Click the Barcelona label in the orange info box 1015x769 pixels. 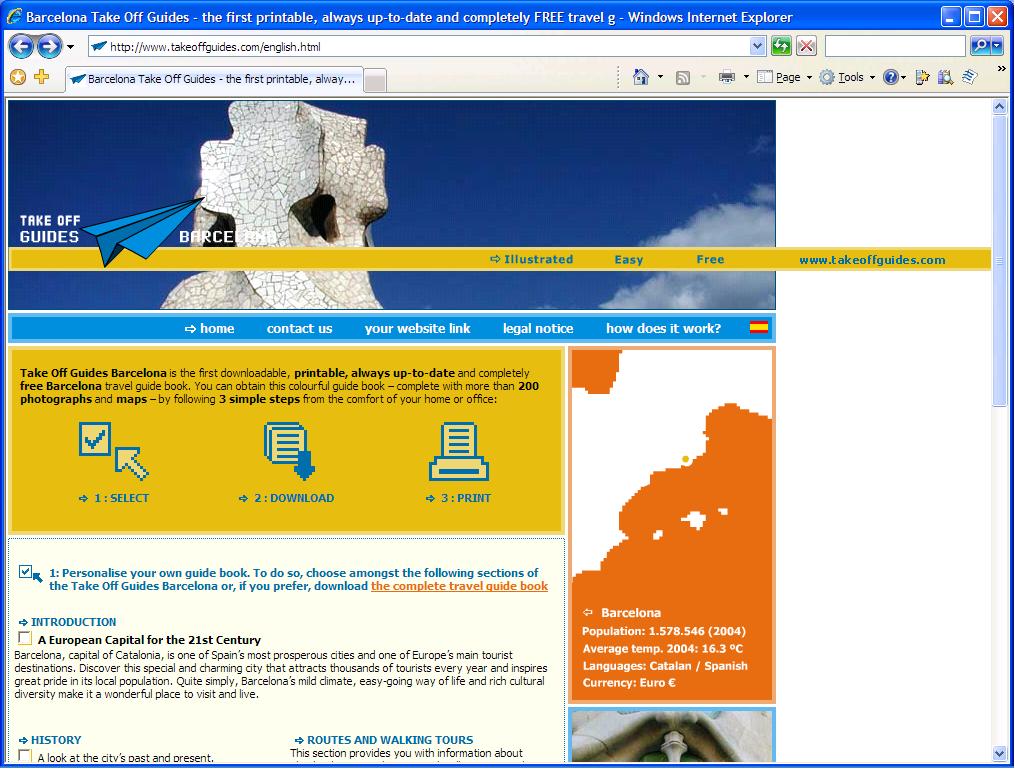click(x=630, y=612)
